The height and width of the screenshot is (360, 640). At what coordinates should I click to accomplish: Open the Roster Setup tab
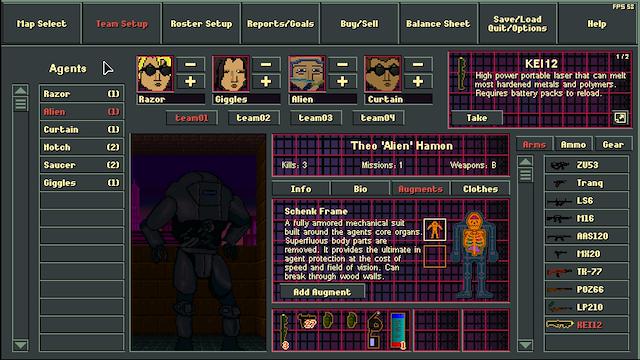pos(201,24)
